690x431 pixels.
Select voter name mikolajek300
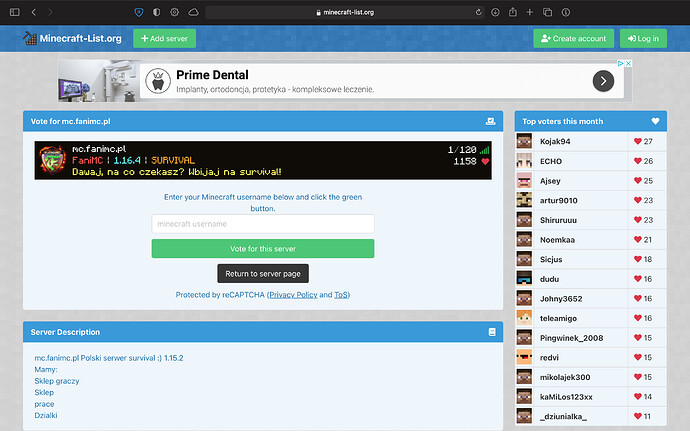tap(565, 377)
